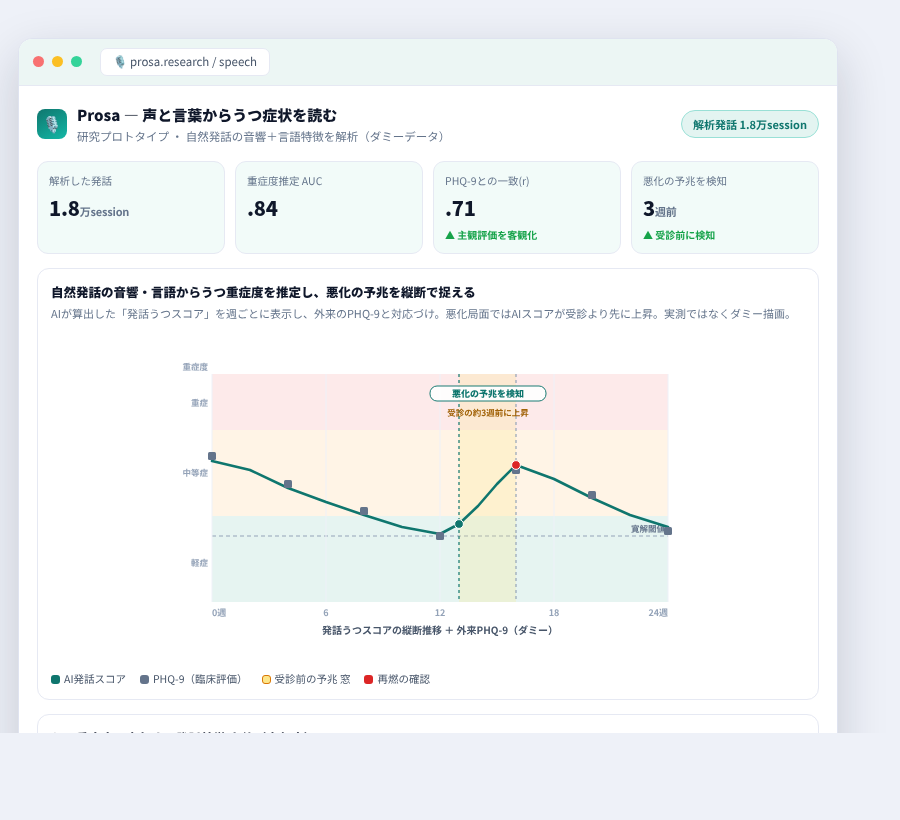Image resolution: width=900 pixels, height=820 pixels.
Task: Click the .84 AUC value
Action: (x=262, y=209)
